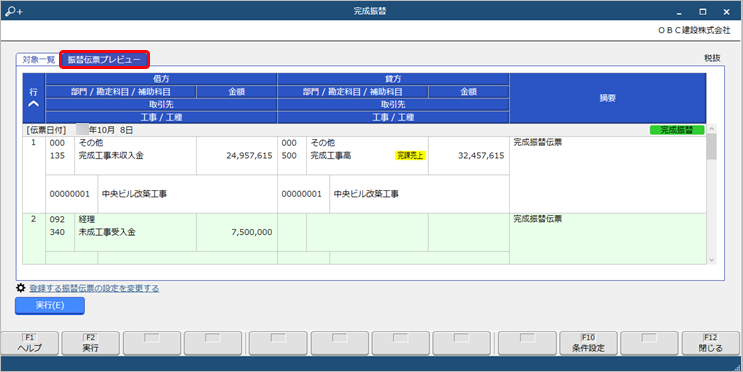
Task: Click the 税抜 label
Action: tap(712, 58)
